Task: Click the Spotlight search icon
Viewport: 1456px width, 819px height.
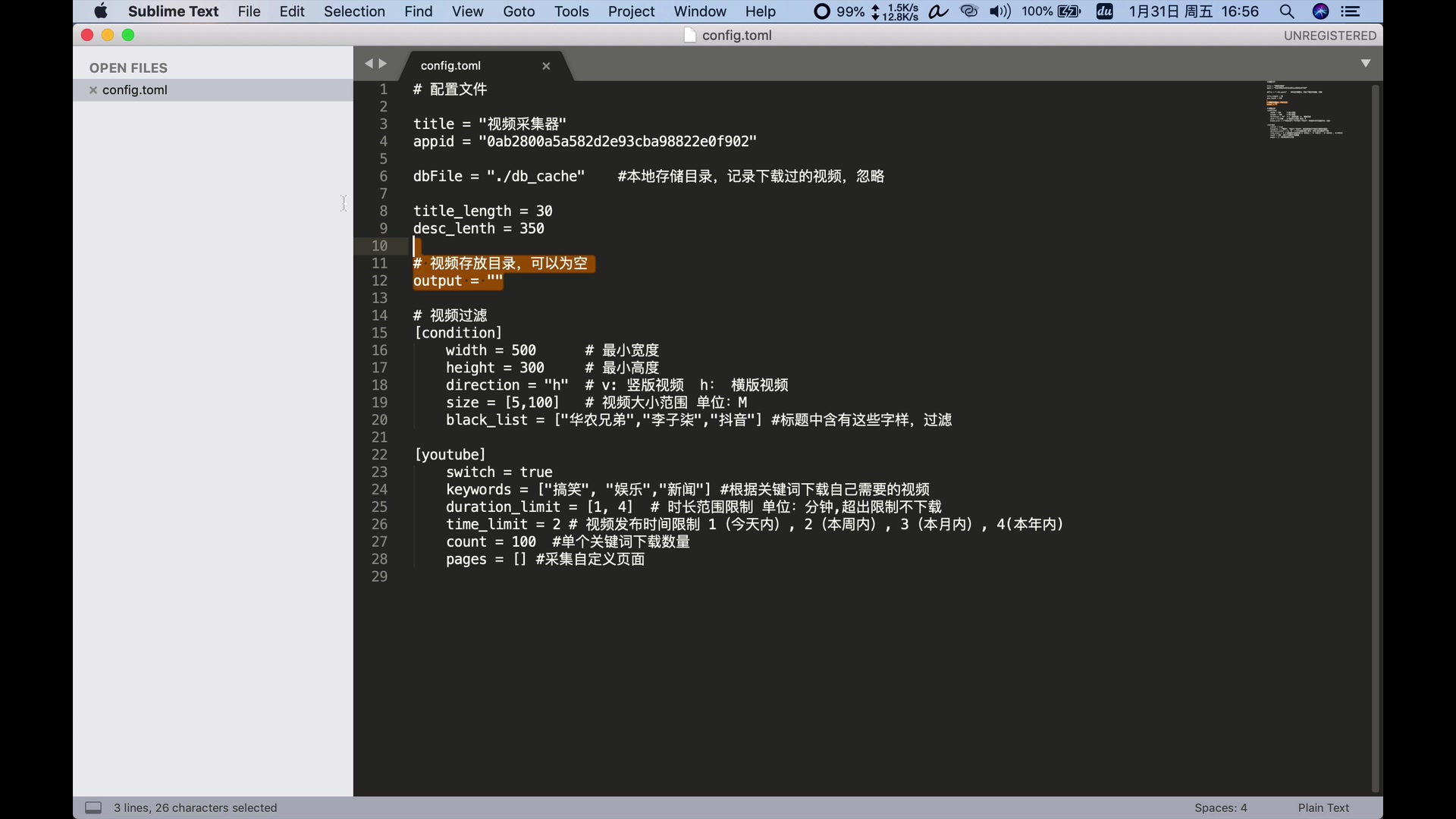Action: point(1287,11)
